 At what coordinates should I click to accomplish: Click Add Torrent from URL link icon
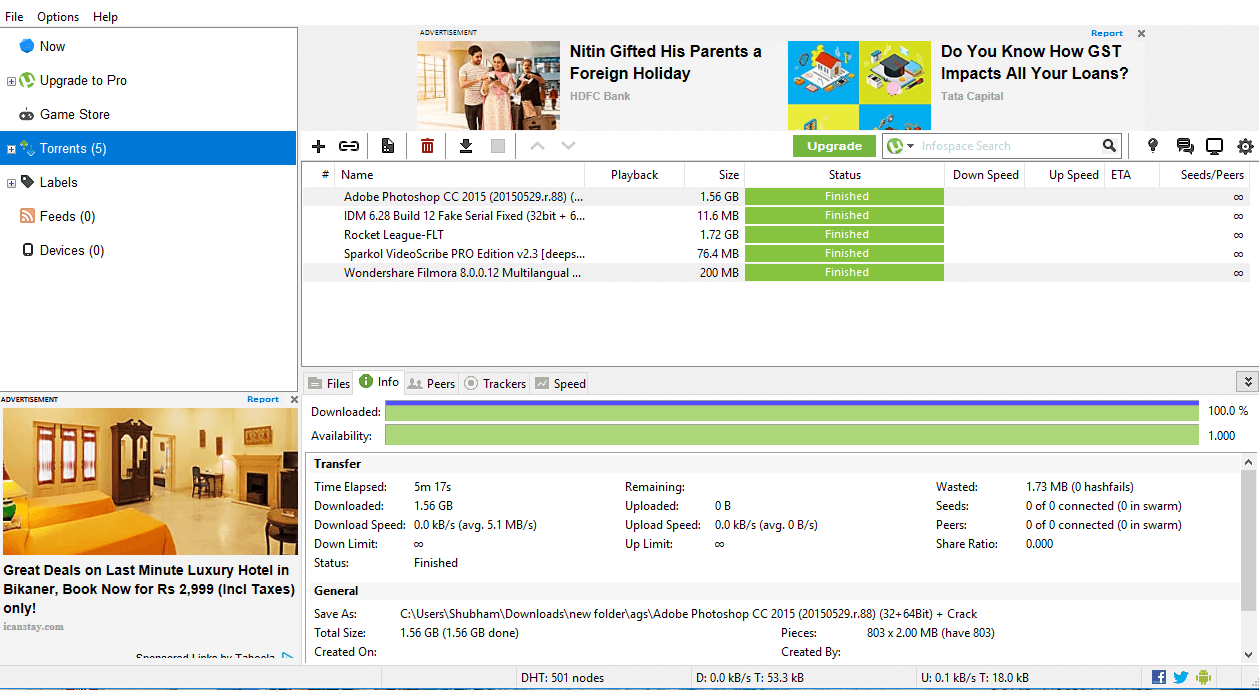[x=348, y=146]
